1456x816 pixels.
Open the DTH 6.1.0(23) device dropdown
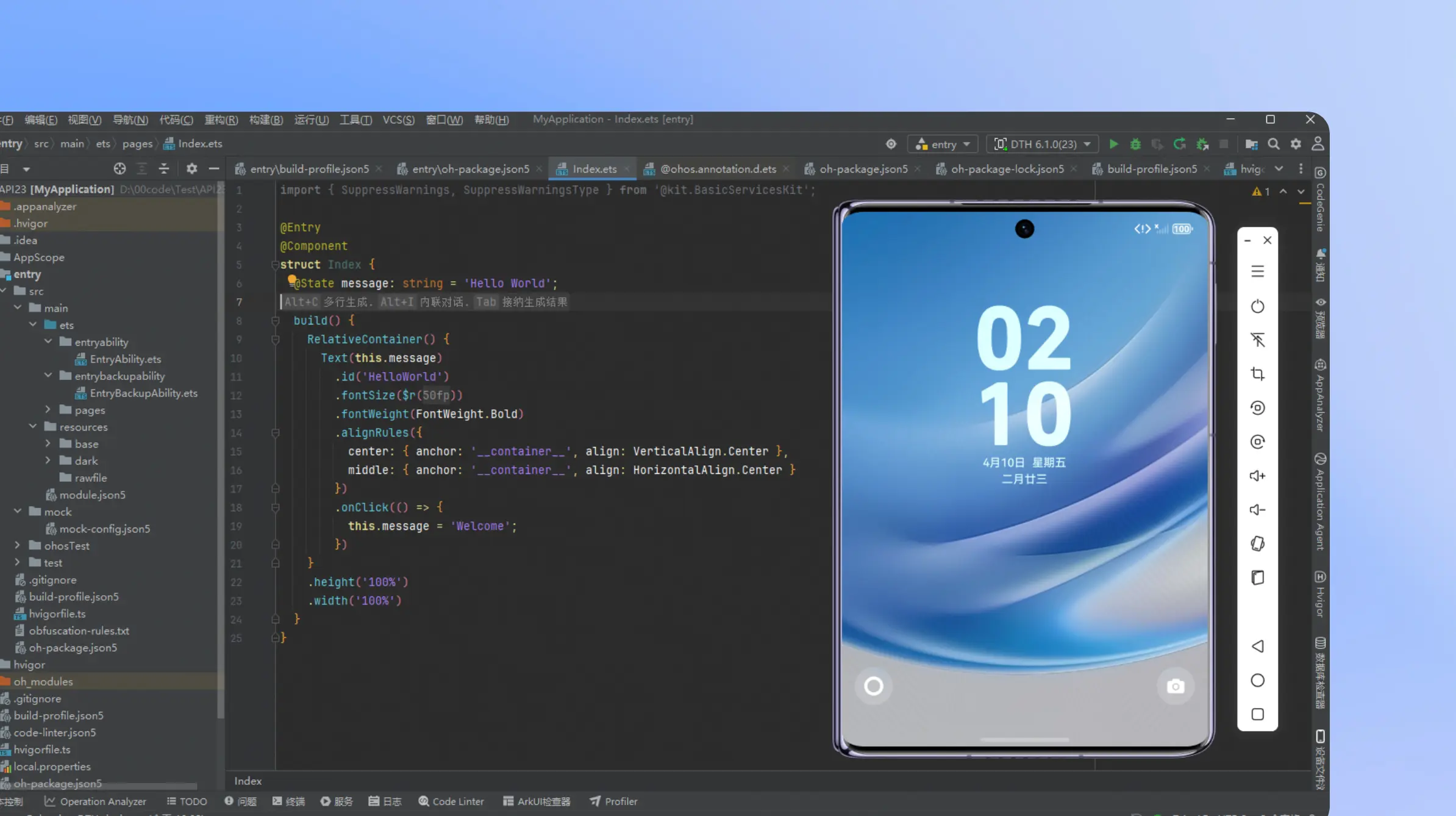tap(1043, 145)
